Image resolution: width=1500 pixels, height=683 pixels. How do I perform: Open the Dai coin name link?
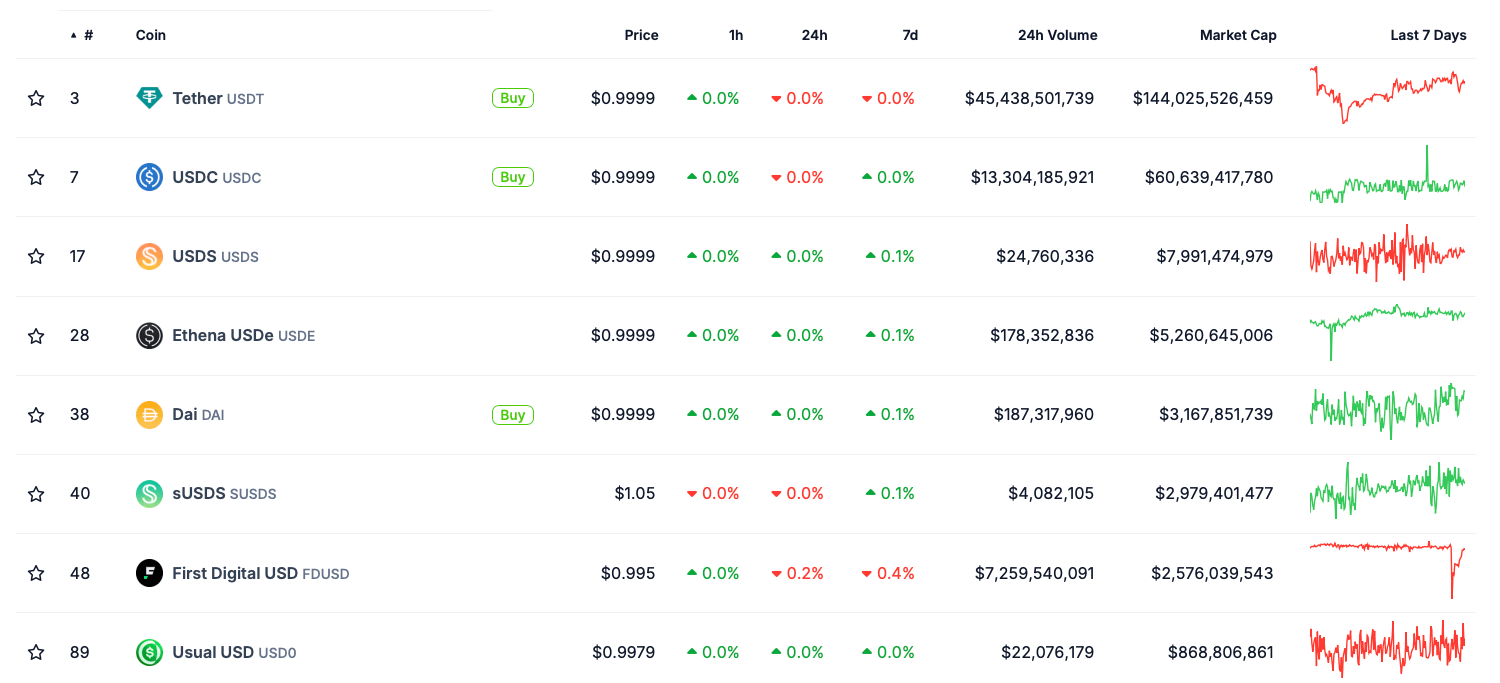click(x=198, y=414)
